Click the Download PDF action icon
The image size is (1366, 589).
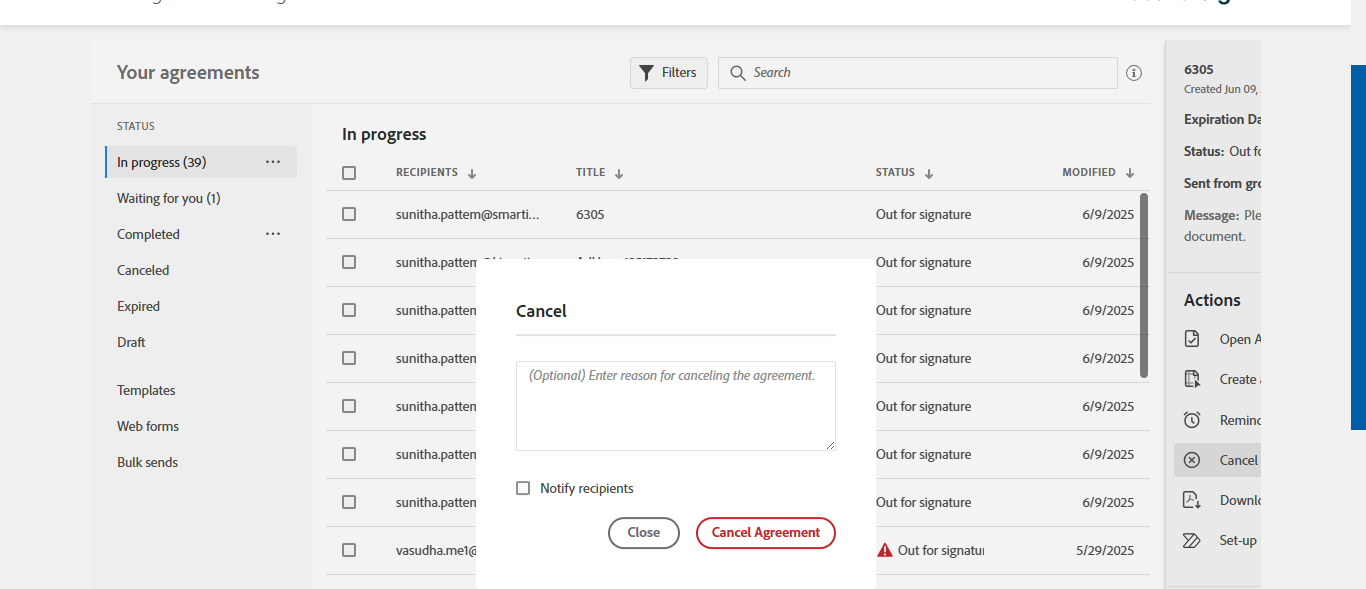tap(1192, 500)
